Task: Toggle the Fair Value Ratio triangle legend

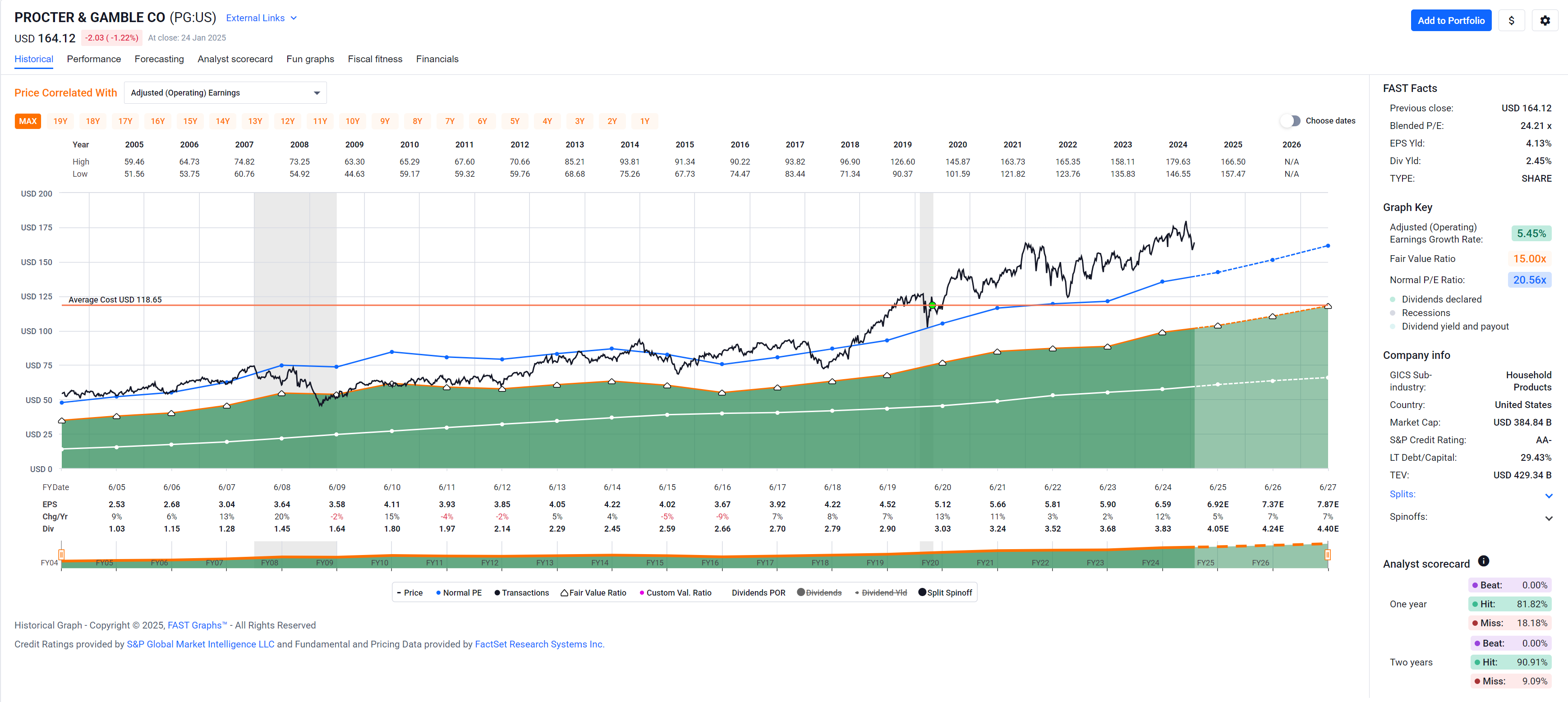Action: (x=564, y=592)
